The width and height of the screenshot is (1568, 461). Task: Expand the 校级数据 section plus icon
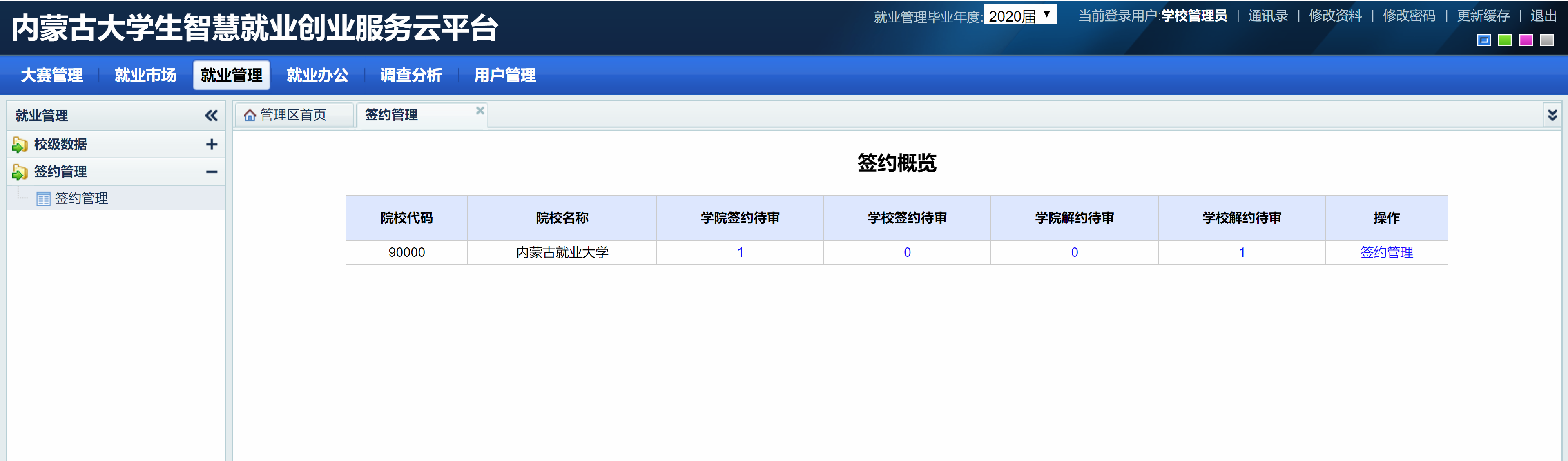click(211, 144)
